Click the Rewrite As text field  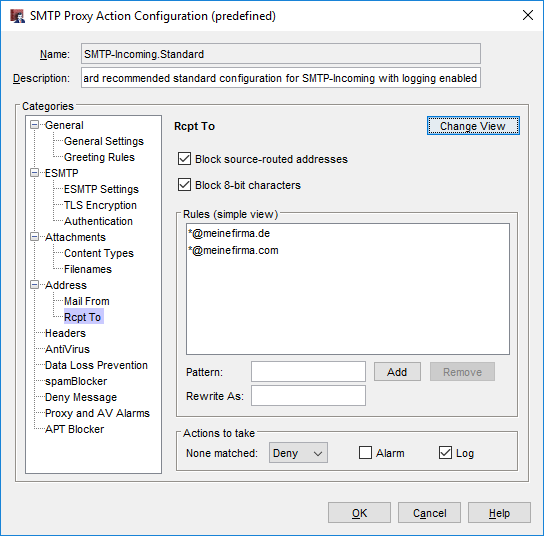(x=308, y=395)
